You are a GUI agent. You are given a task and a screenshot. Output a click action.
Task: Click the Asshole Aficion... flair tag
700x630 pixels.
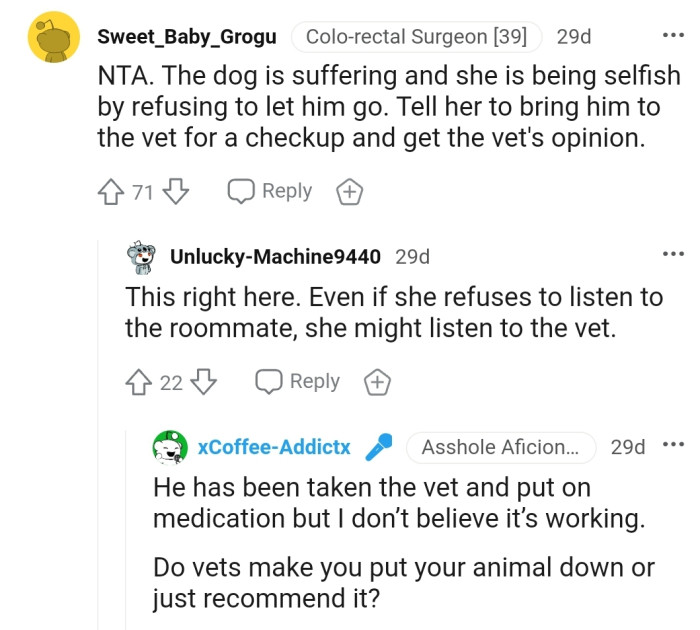tap(500, 447)
